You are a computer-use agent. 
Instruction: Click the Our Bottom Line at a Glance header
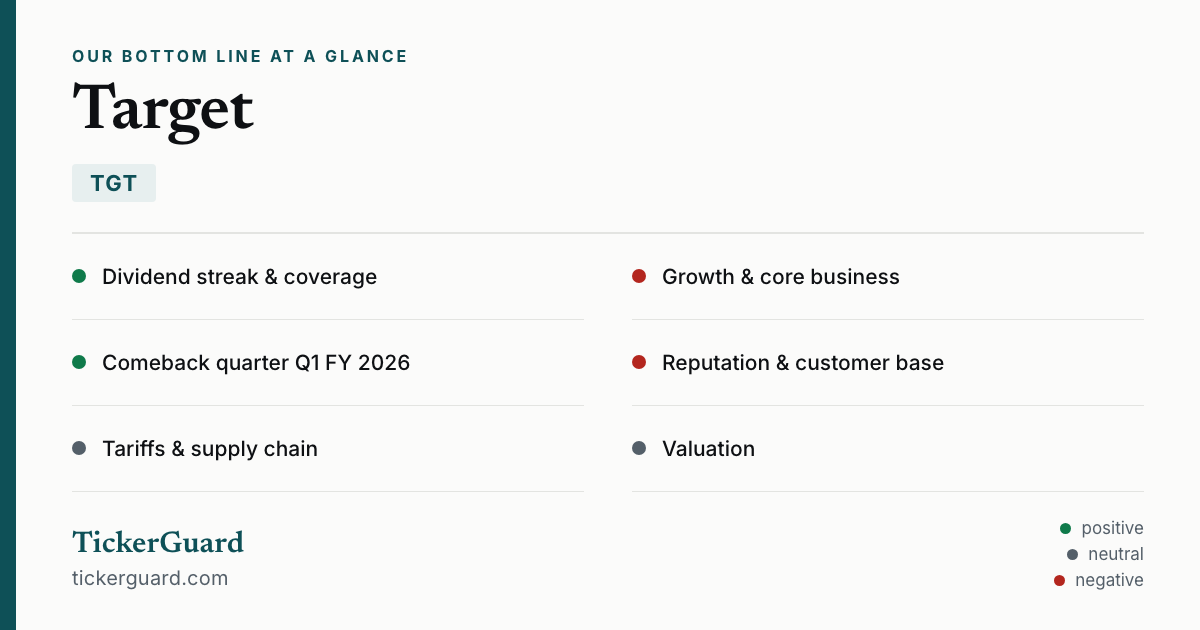(240, 57)
